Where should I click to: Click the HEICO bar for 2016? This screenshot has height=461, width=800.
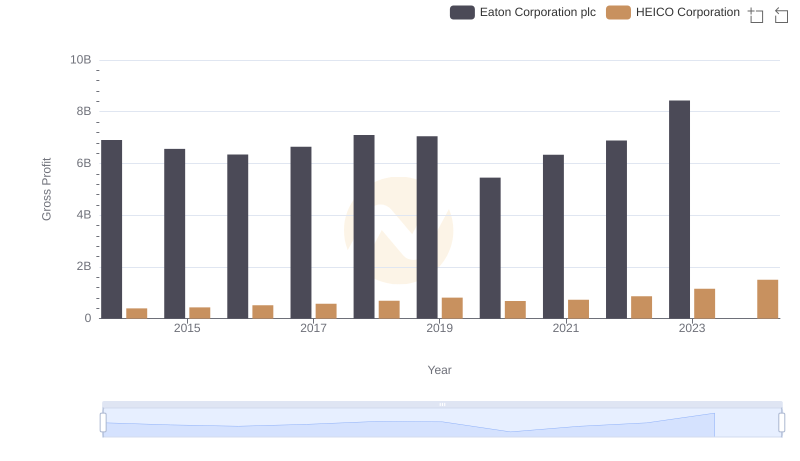coord(263,312)
